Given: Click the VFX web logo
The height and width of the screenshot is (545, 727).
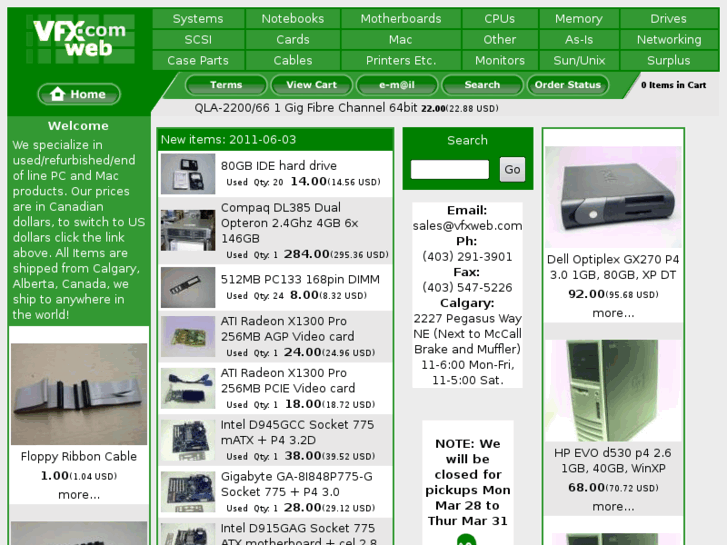Looking at the screenshot, I should click(79, 40).
